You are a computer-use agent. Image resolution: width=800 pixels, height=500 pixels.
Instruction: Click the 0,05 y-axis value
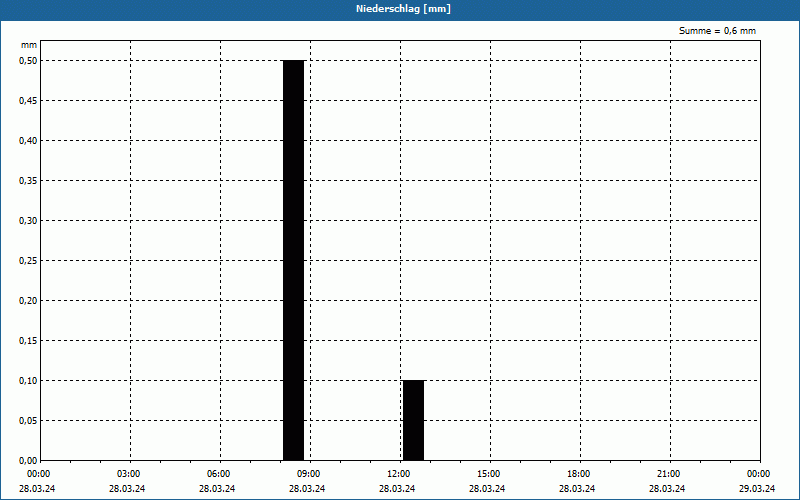point(28,420)
